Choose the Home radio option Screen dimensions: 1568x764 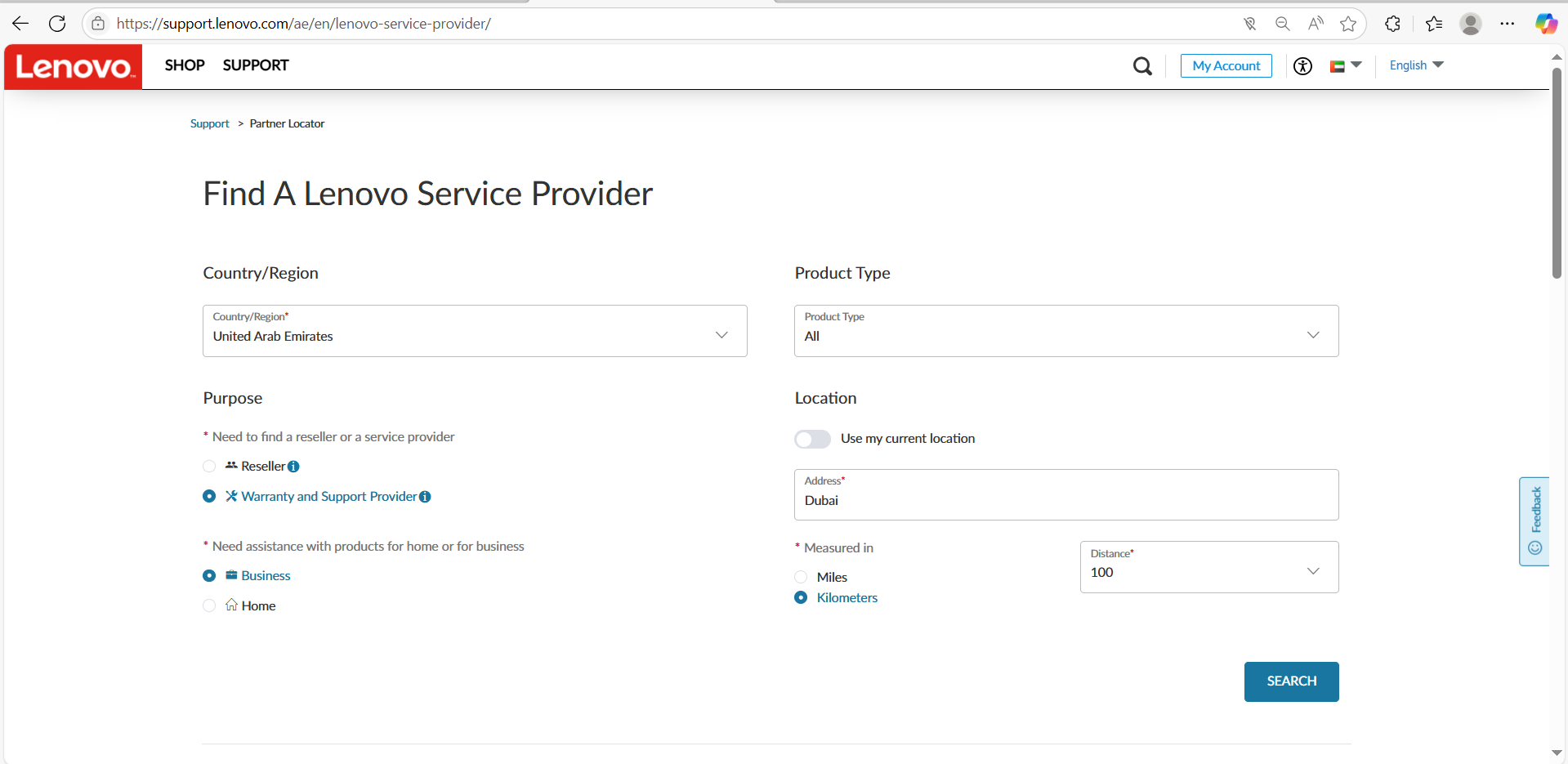209,605
